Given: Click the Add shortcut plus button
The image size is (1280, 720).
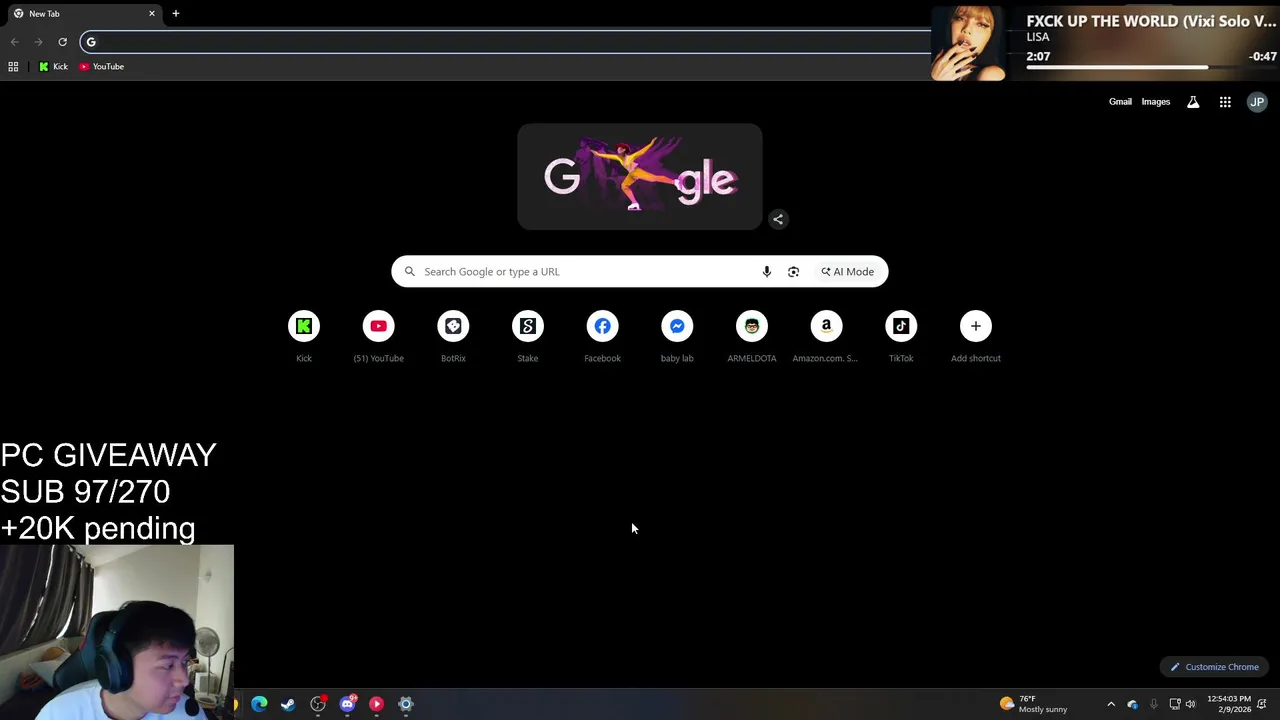Looking at the screenshot, I should coord(976,326).
